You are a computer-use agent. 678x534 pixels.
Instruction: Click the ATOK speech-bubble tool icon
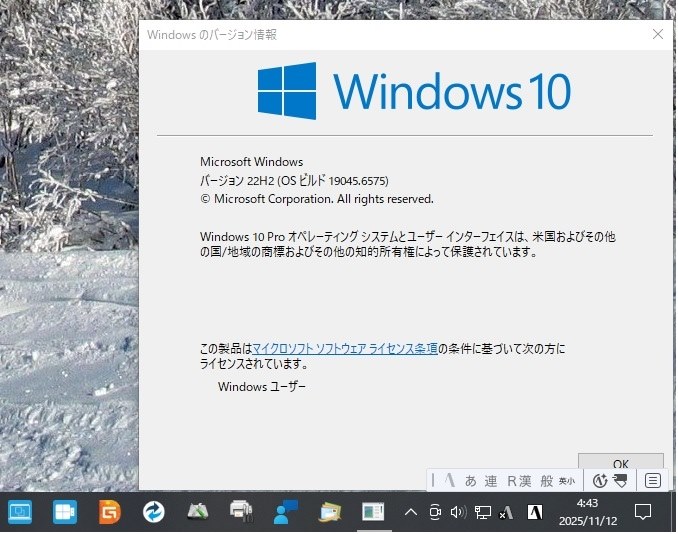point(620,480)
